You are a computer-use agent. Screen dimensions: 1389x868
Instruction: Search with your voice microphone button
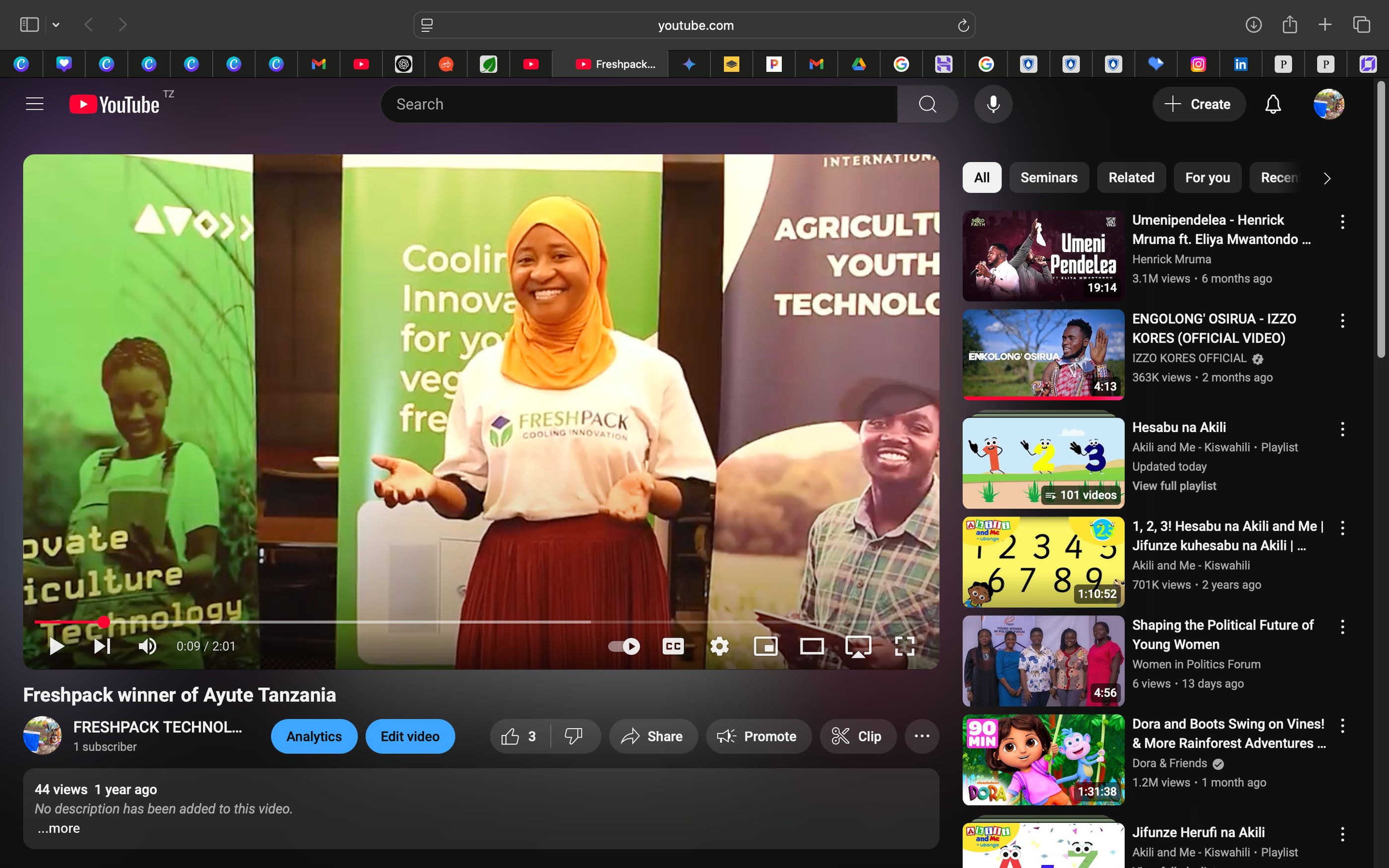click(993, 105)
